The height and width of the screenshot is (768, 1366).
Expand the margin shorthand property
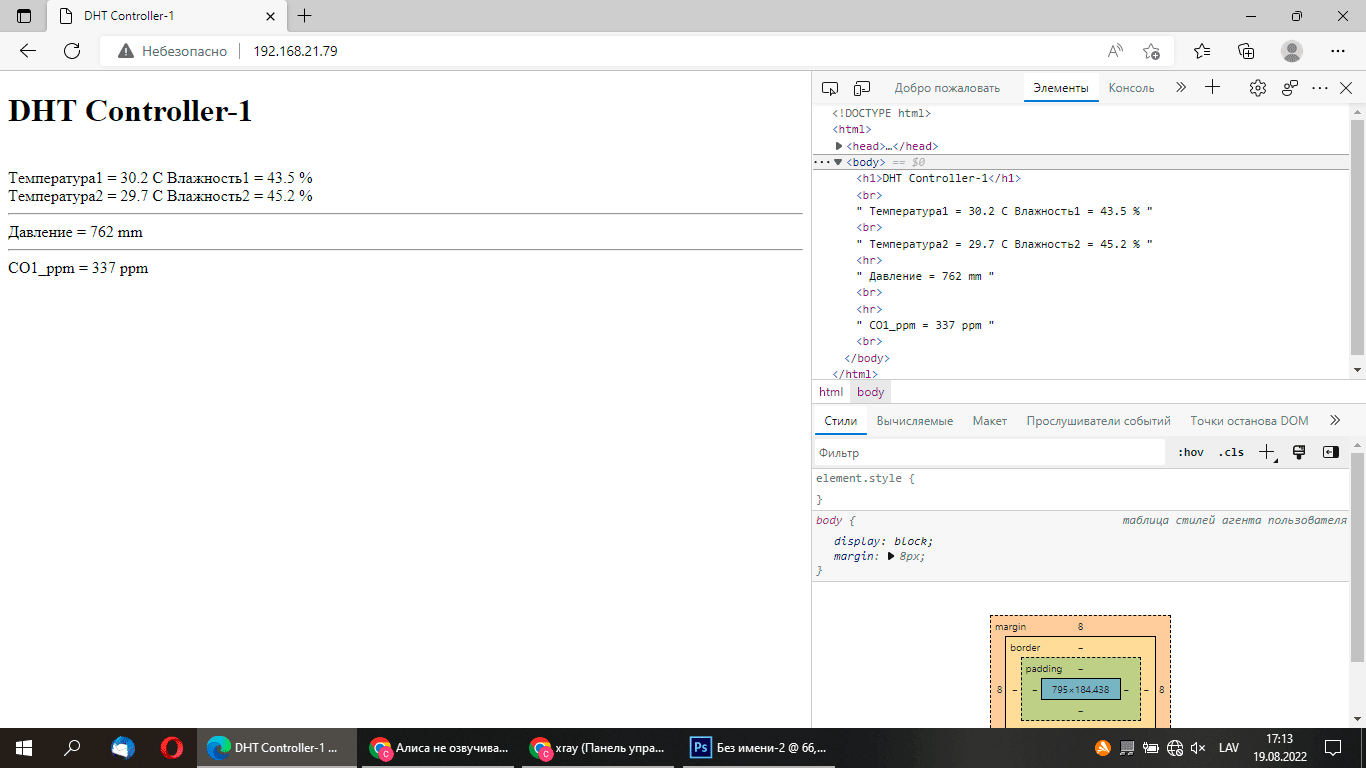[x=890, y=556]
